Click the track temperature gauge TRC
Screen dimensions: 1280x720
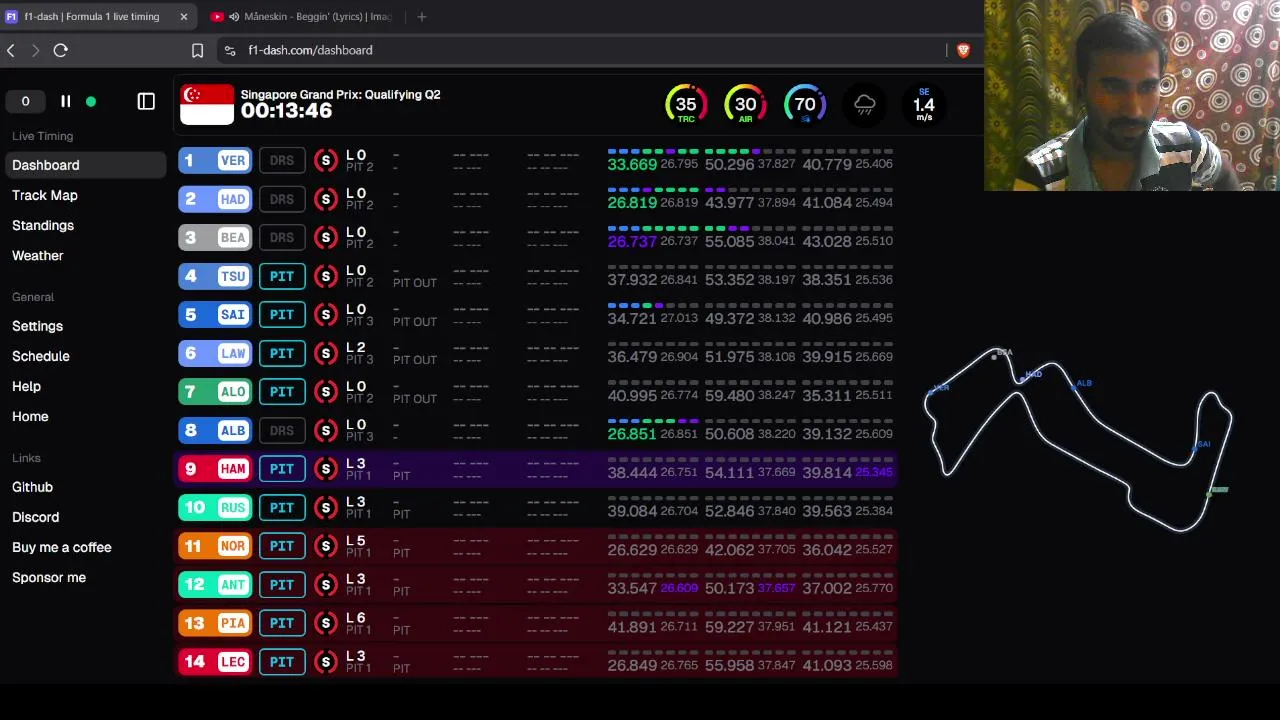(686, 105)
